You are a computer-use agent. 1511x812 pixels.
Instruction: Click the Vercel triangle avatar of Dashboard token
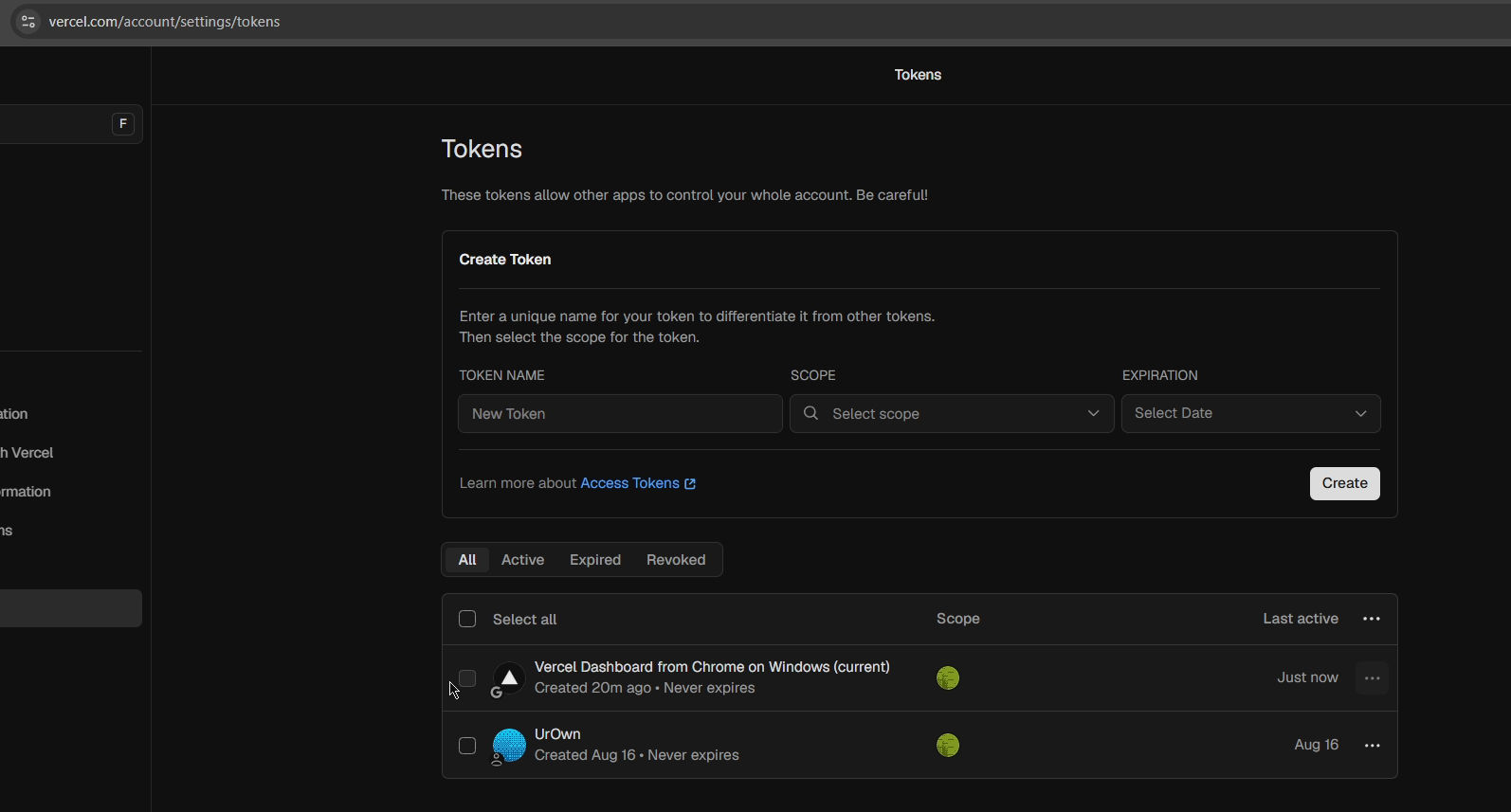pos(509,678)
